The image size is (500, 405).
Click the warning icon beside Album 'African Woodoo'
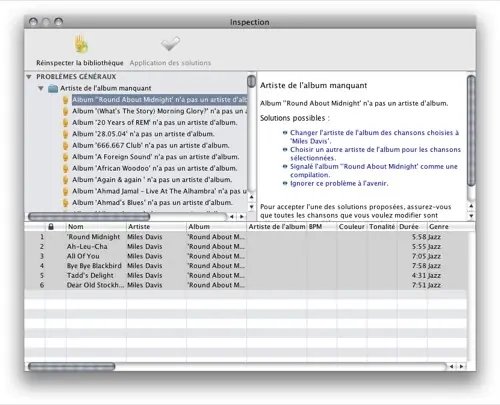(65, 168)
